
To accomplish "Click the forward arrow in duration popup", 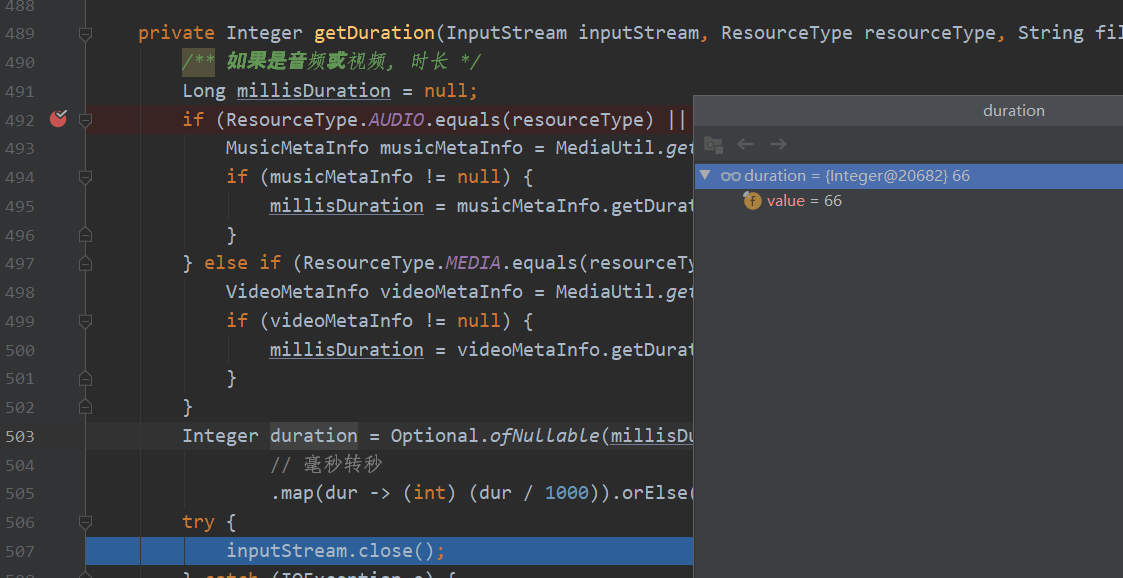I will [778, 144].
